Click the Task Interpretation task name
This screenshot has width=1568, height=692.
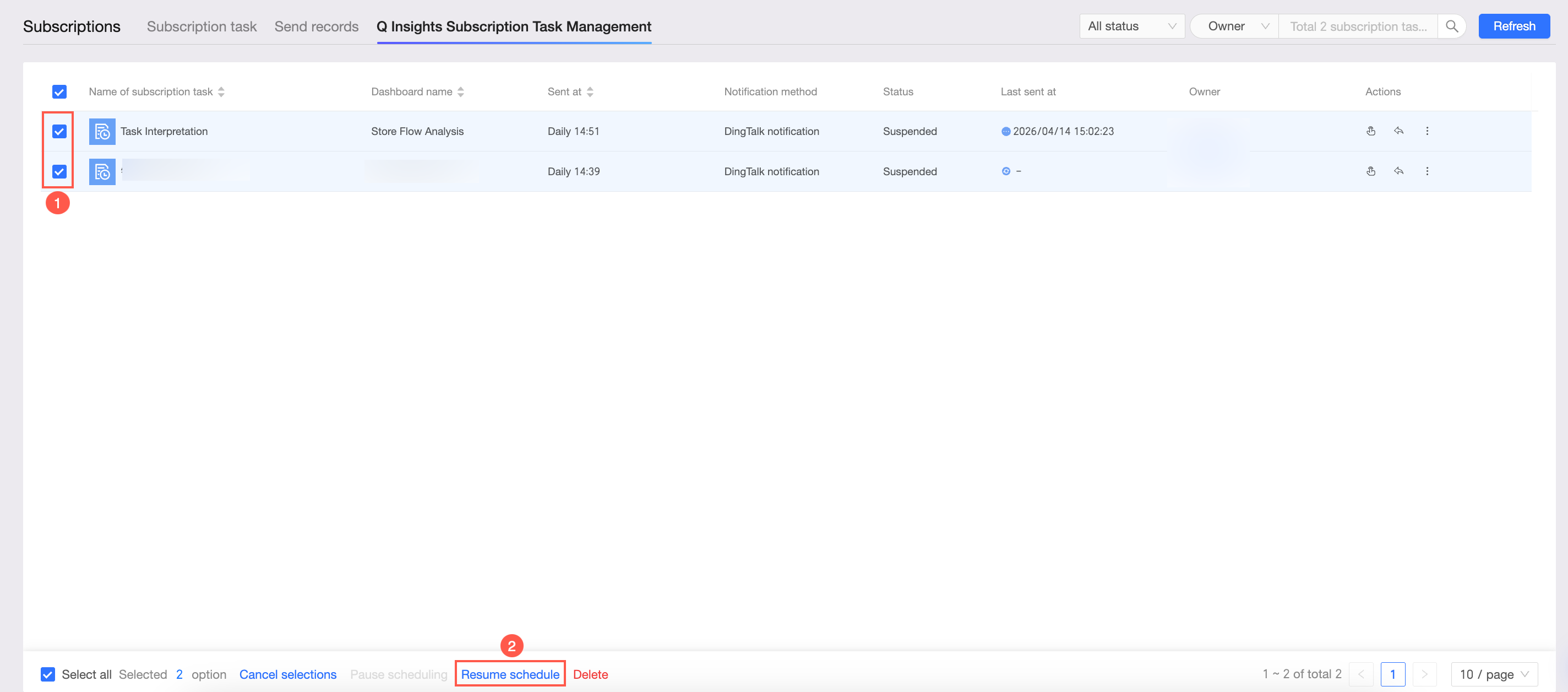[x=164, y=132]
